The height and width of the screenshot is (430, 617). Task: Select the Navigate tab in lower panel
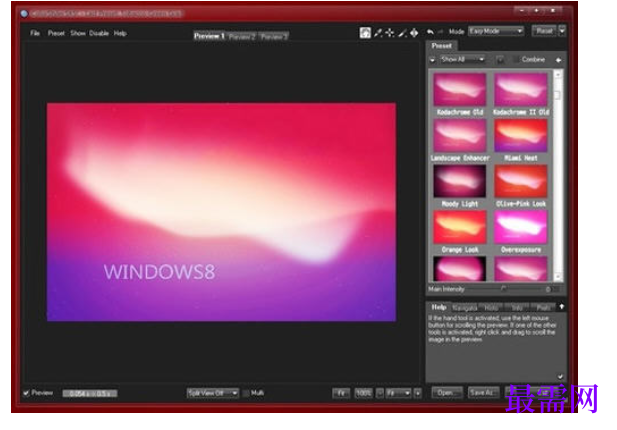pos(465,308)
